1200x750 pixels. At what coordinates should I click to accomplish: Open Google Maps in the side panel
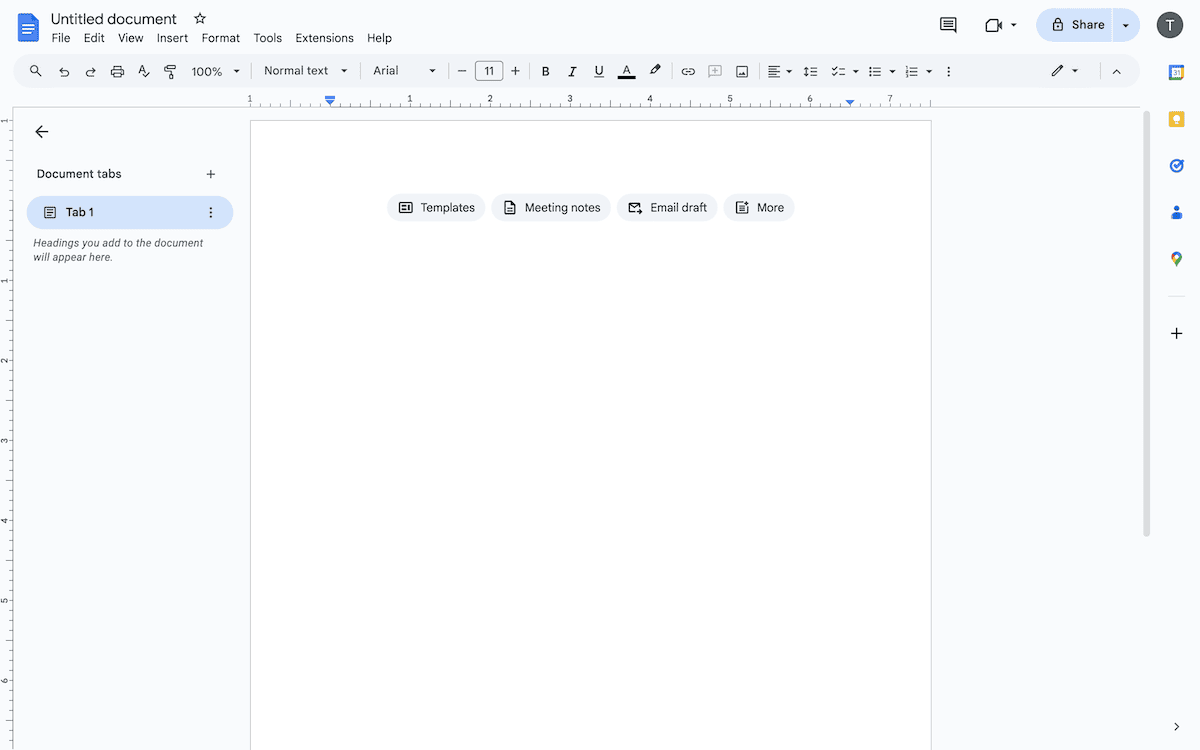point(1177,259)
